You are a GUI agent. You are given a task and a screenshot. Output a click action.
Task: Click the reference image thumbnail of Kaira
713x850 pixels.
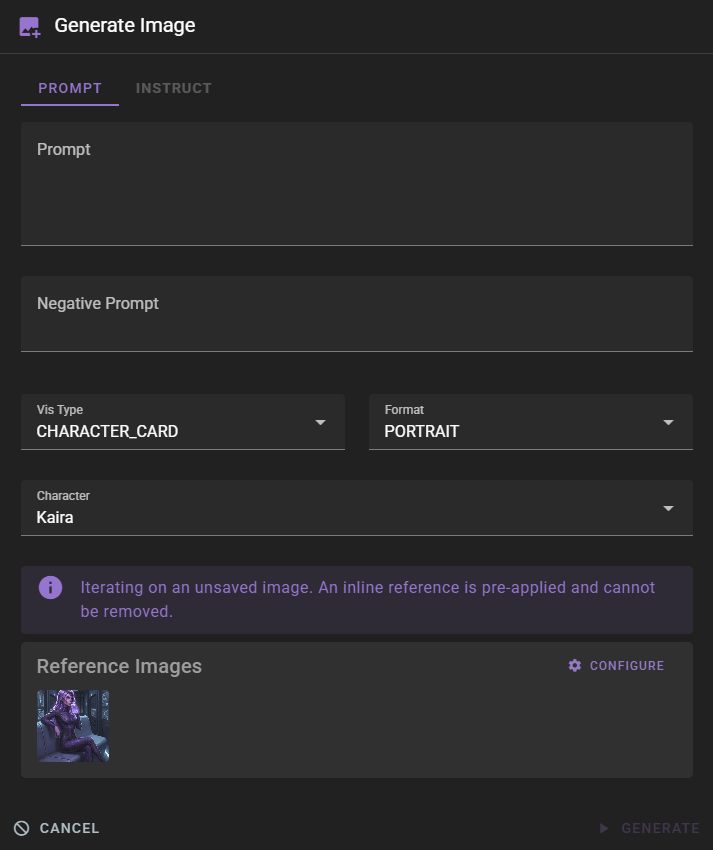coord(73,726)
